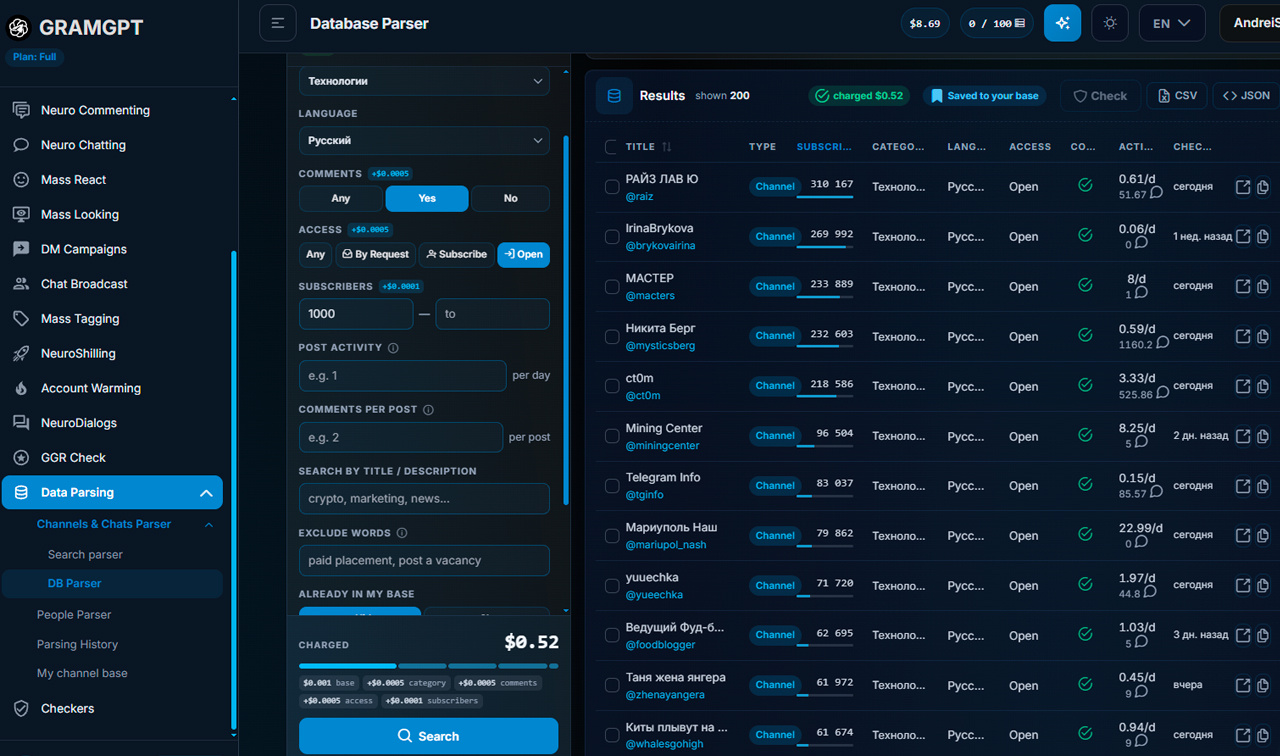Image resolution: width=1280 pixels, height=756 pixels.
Task: Click the info icon beside Exclude Words
Action: tap(402, 533)
